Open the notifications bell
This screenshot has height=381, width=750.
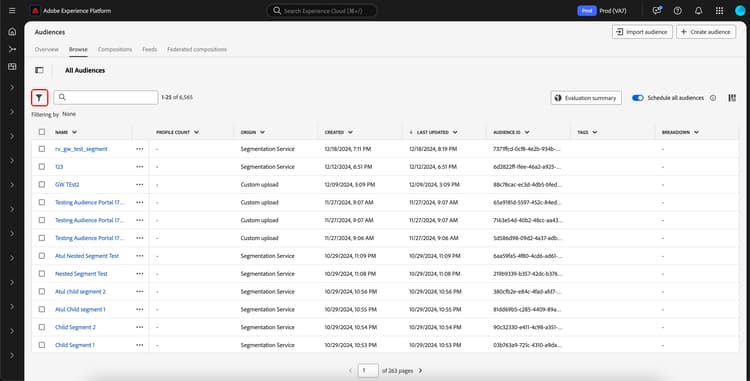(698, 11)
